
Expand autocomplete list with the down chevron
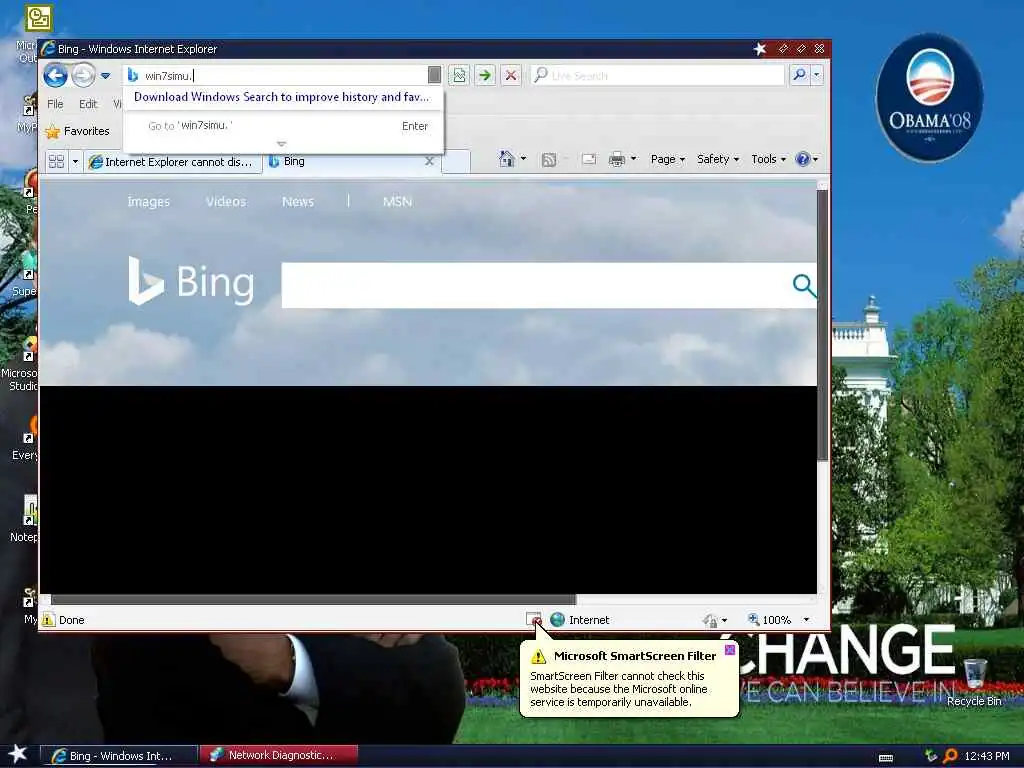pyautogui.click(x=281, y=144)
